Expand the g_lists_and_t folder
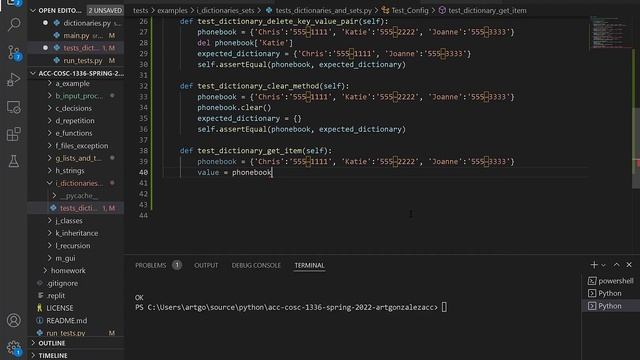This screenshot has width=640, height=360. (x=76, y=158)
